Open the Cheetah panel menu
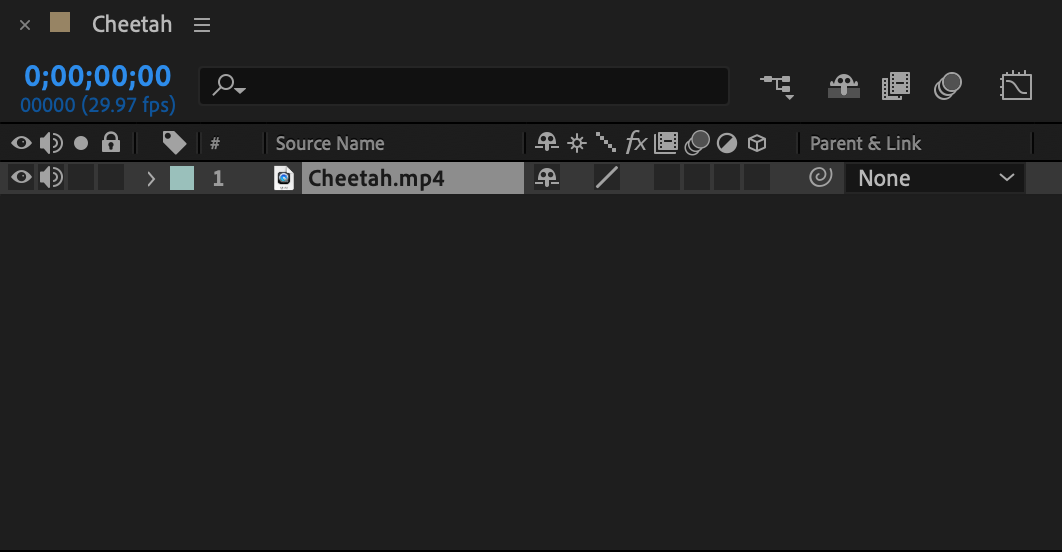Viewport: 1062px width, 552px height. (202, 25)
